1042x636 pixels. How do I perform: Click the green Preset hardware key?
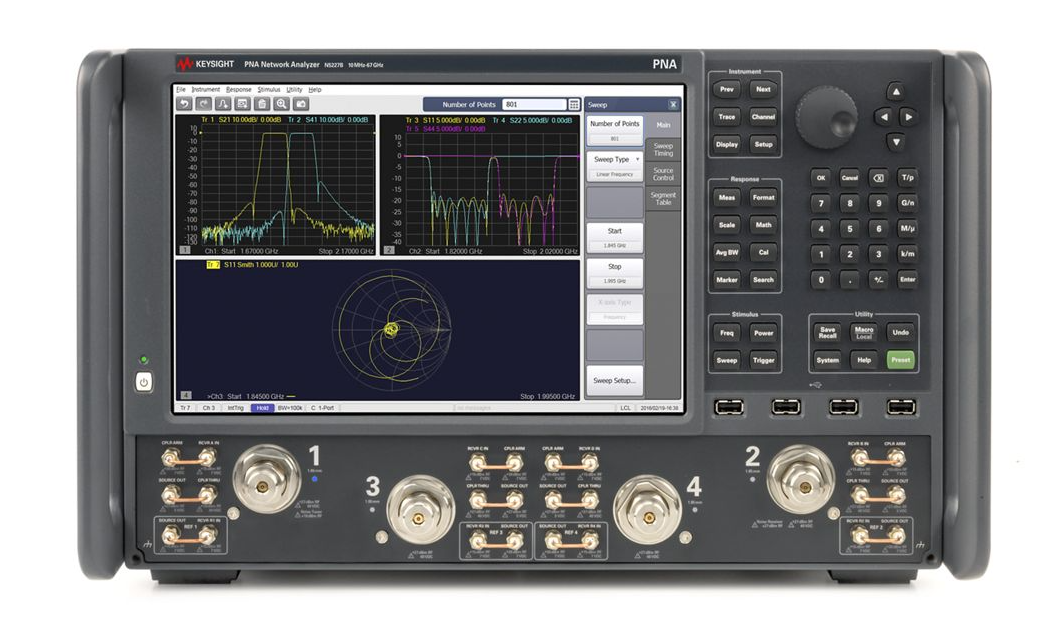900,360
